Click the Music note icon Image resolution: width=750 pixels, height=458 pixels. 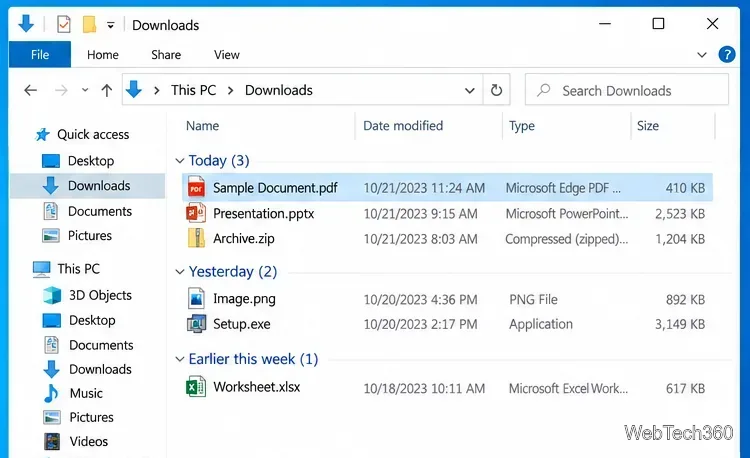(51, 393)
